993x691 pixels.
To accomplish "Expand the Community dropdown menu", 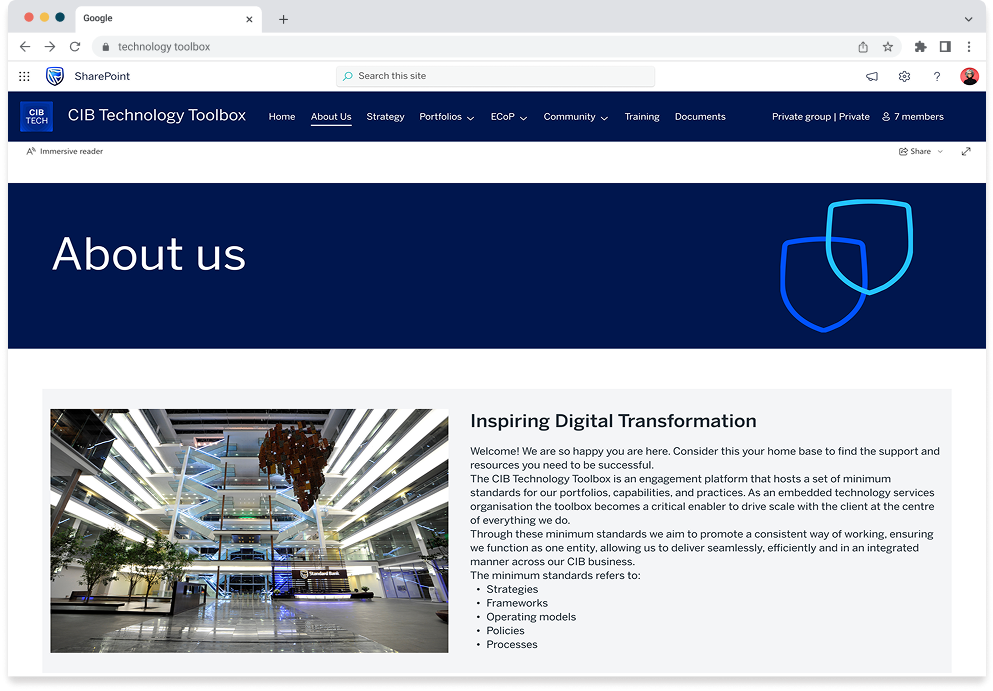I will tap(575, 117).
